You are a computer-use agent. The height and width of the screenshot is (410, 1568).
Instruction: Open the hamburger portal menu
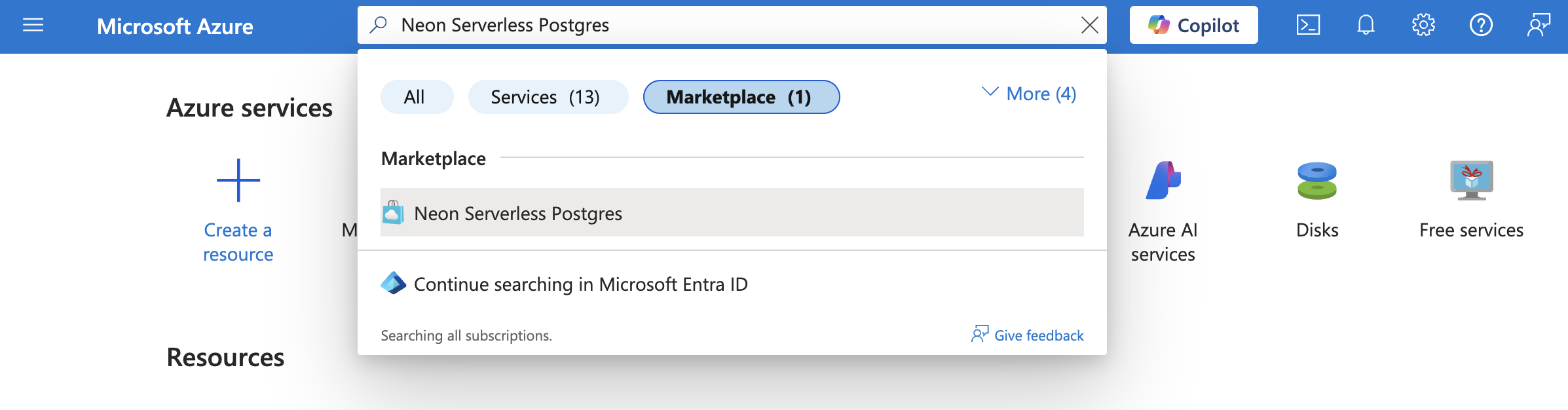pos(33,26)
